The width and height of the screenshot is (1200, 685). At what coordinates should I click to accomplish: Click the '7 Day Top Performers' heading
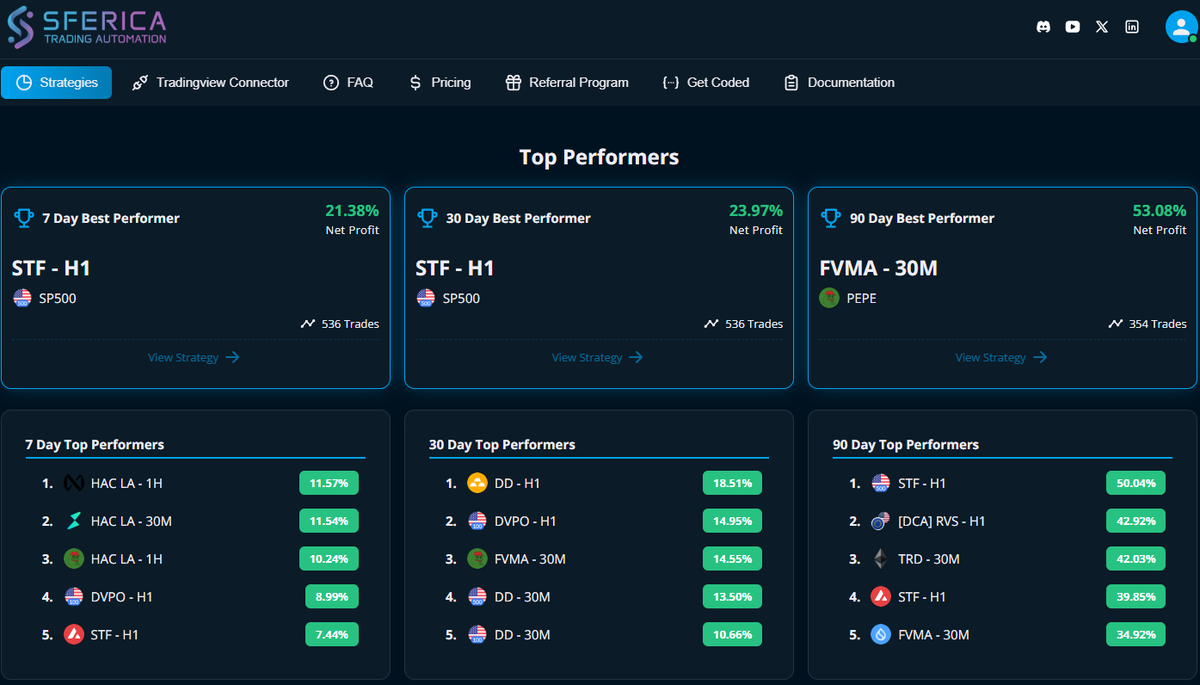(x=95, y=444)
